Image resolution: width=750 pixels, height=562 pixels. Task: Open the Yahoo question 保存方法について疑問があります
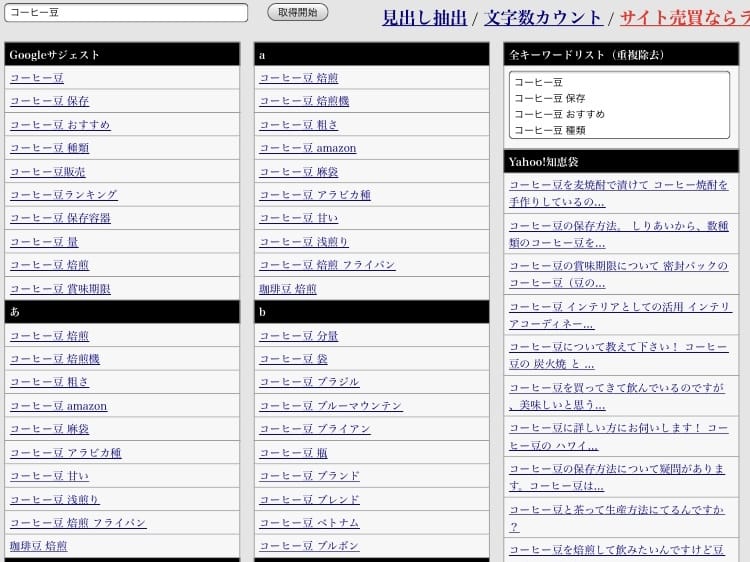[x=617, y=477]
